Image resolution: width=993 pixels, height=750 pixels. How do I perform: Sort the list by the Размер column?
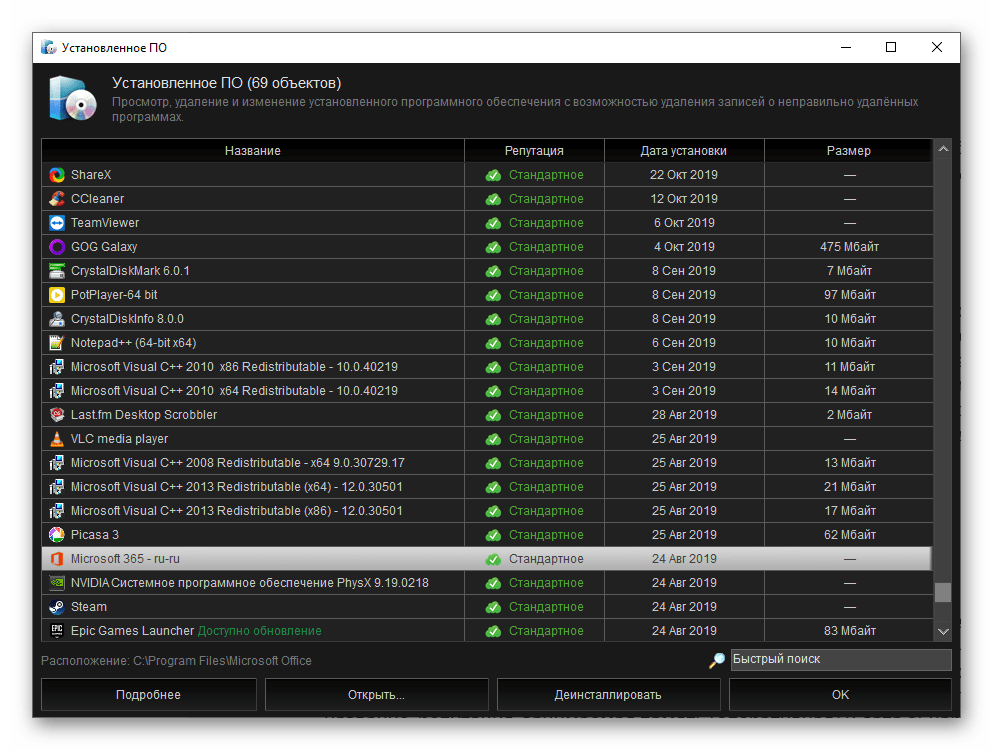849,151
